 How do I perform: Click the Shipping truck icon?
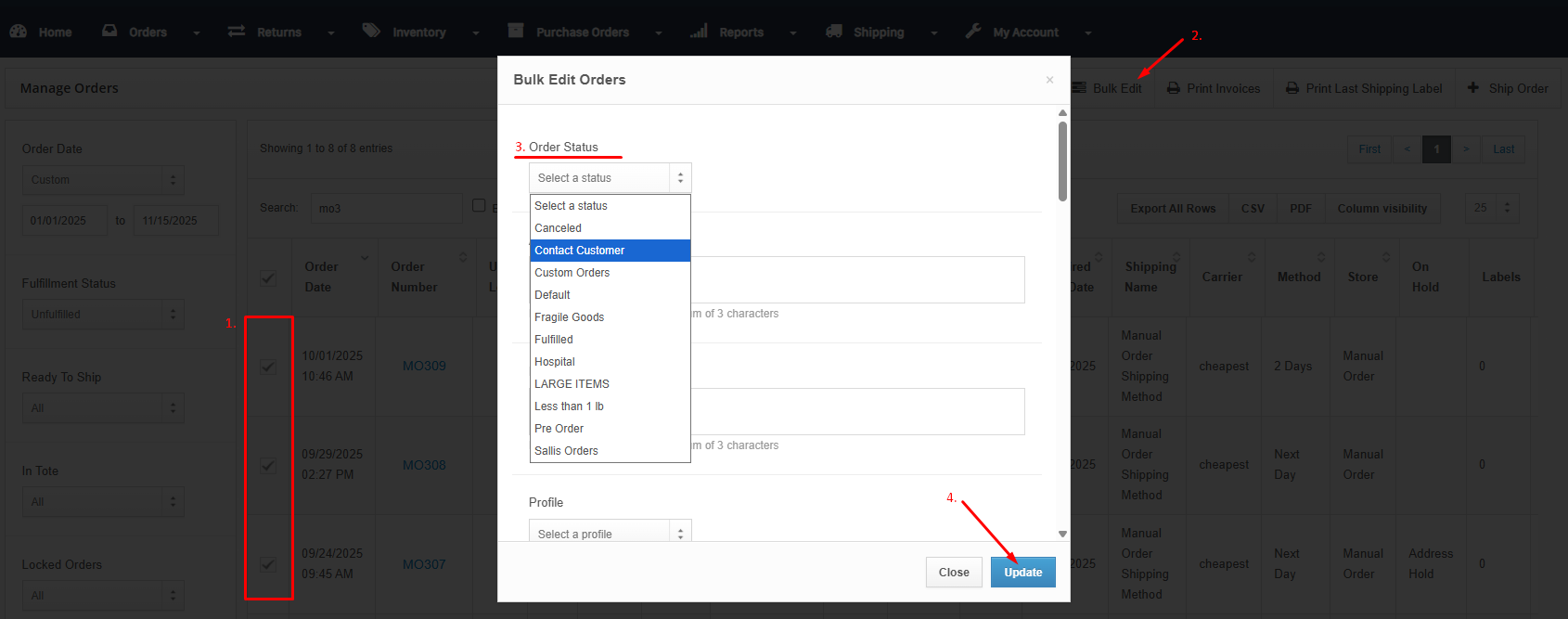click(x=834, y=32)
